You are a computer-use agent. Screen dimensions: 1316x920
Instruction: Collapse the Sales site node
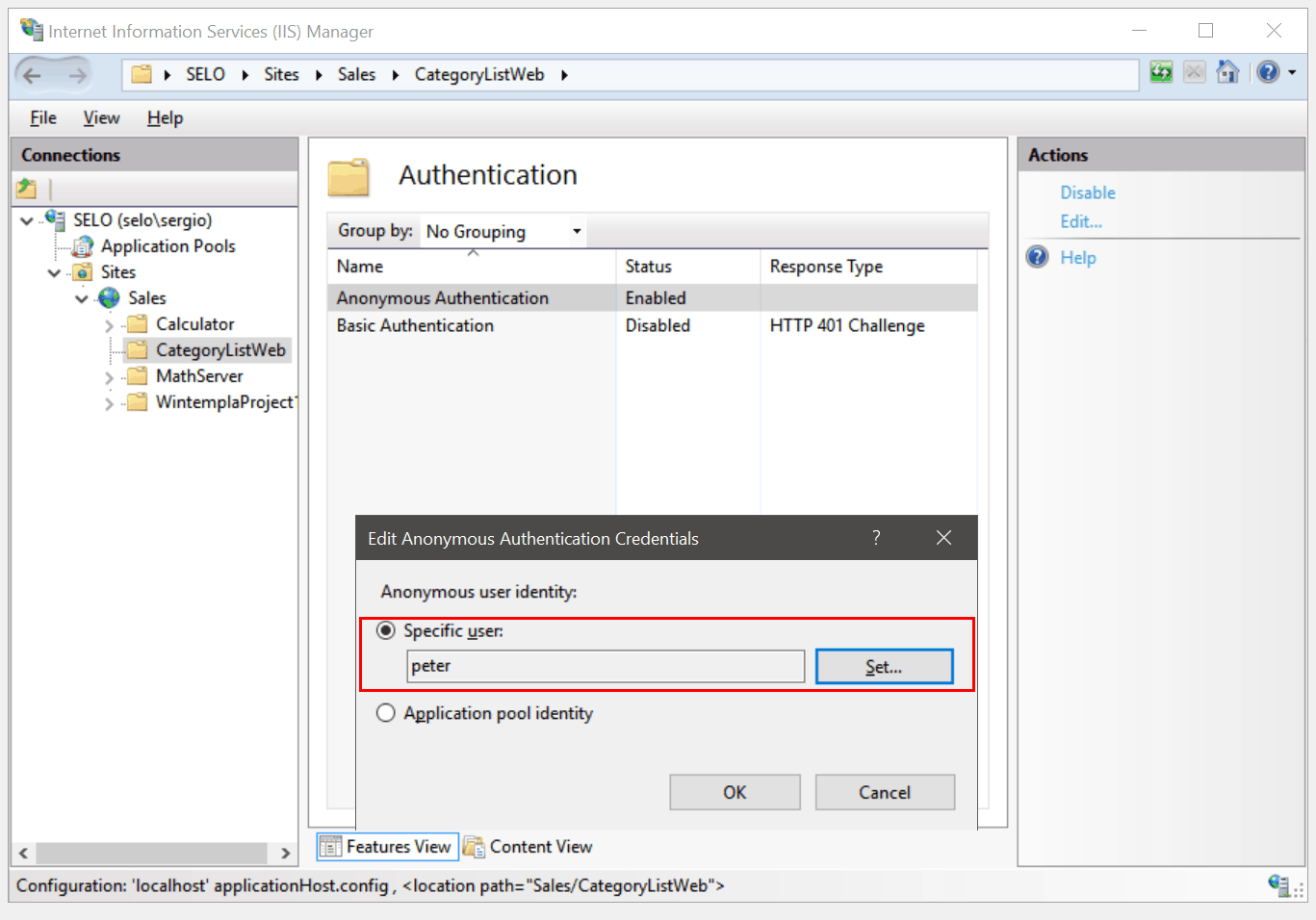82,299
